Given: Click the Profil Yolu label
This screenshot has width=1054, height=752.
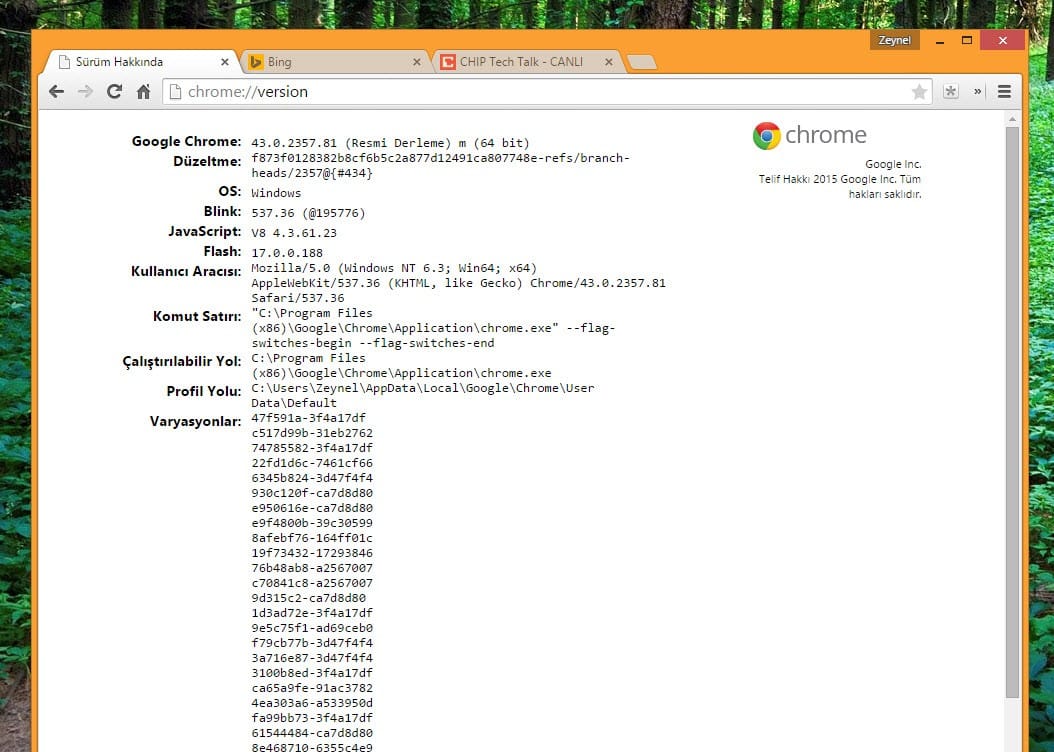Looking at the screenshot, I should [x=204, y=391].
